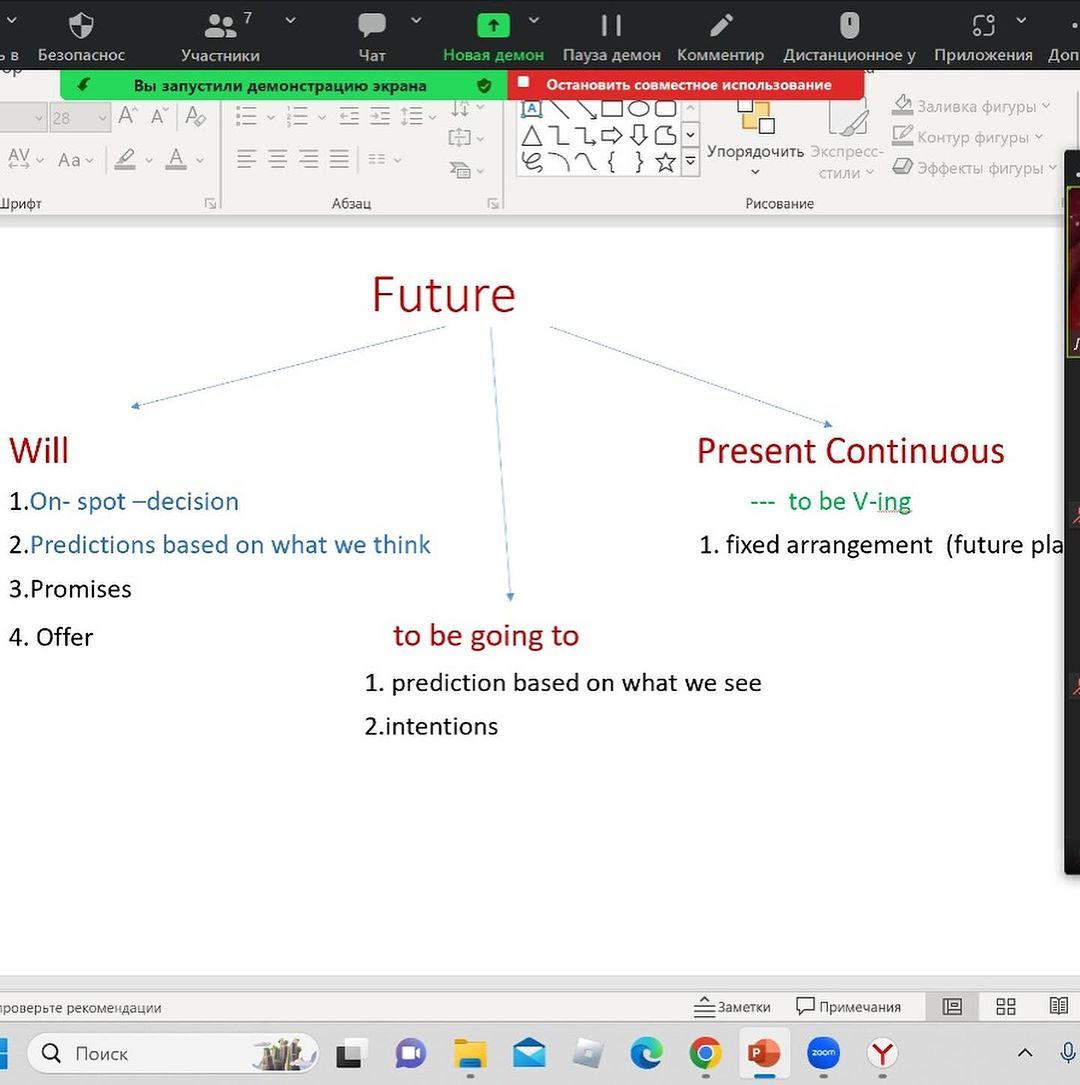The height and width of the screenshot is (1085, 1080).
Task: Toggle the Заметки notes pane
Action: pyautogui.click(x=732, y=1007)
